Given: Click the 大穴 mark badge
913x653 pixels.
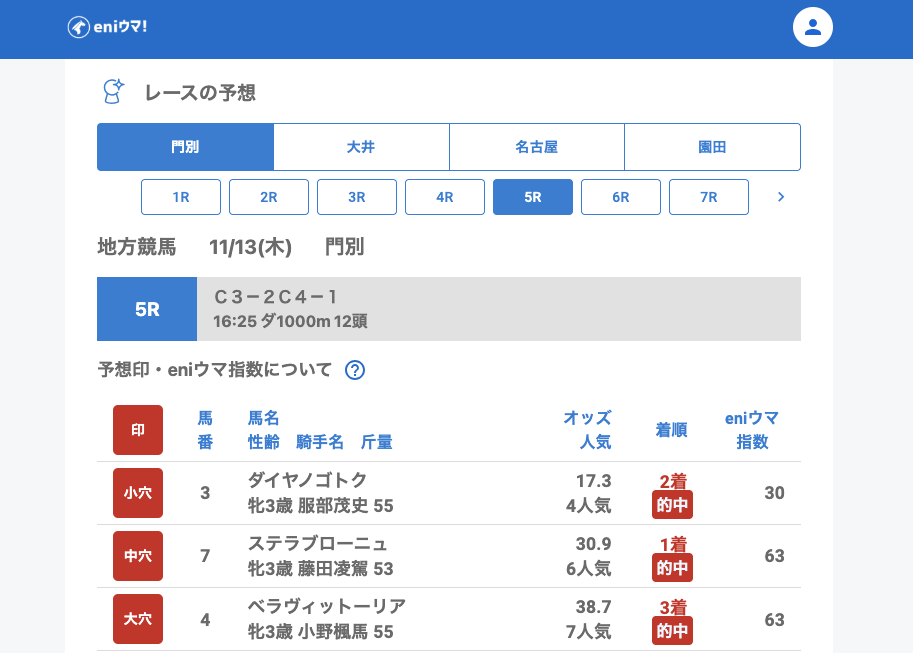Looking at the screenshot, I should [x=138, y=619].
